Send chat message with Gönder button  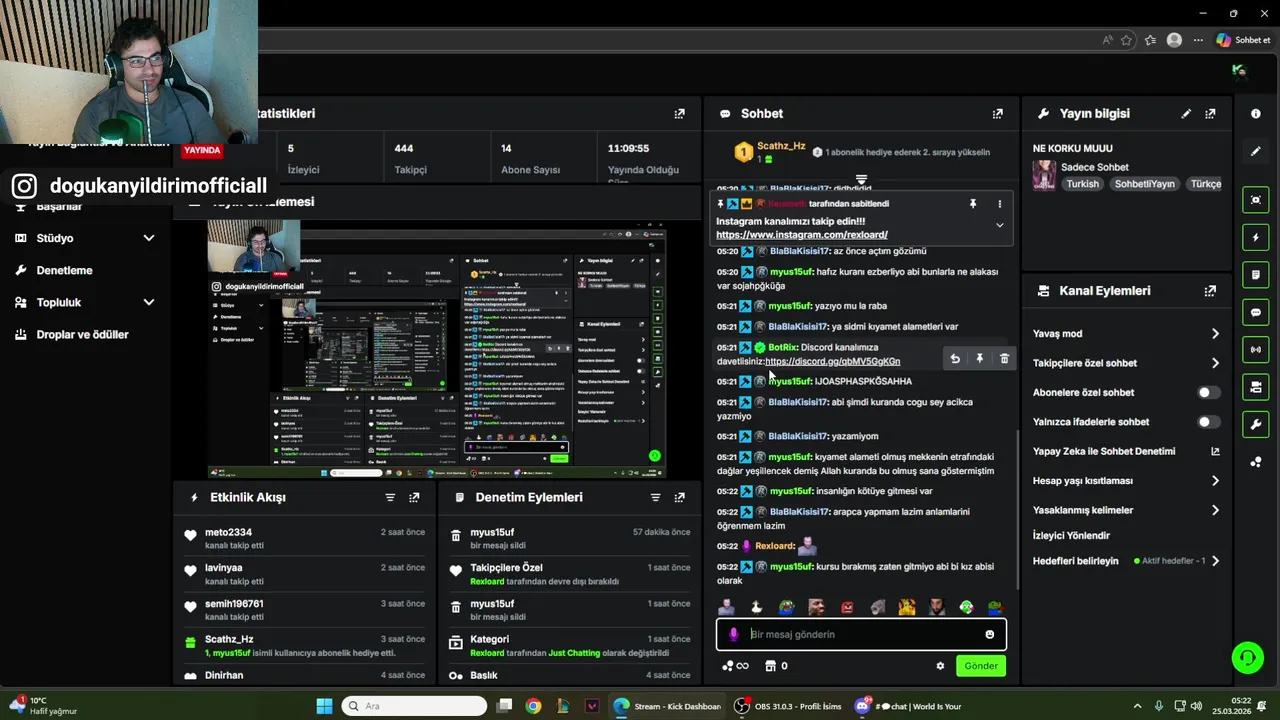[x=980, y=666]
